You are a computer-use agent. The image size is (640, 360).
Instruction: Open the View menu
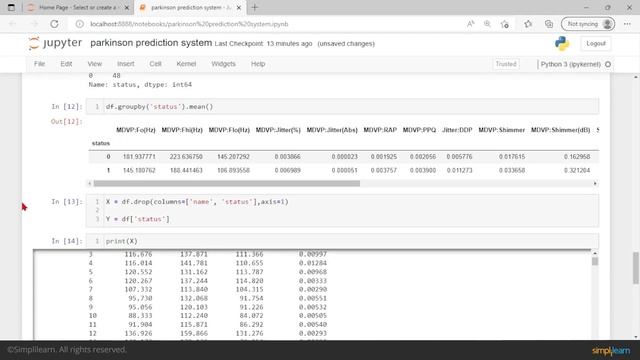point(94,64)
